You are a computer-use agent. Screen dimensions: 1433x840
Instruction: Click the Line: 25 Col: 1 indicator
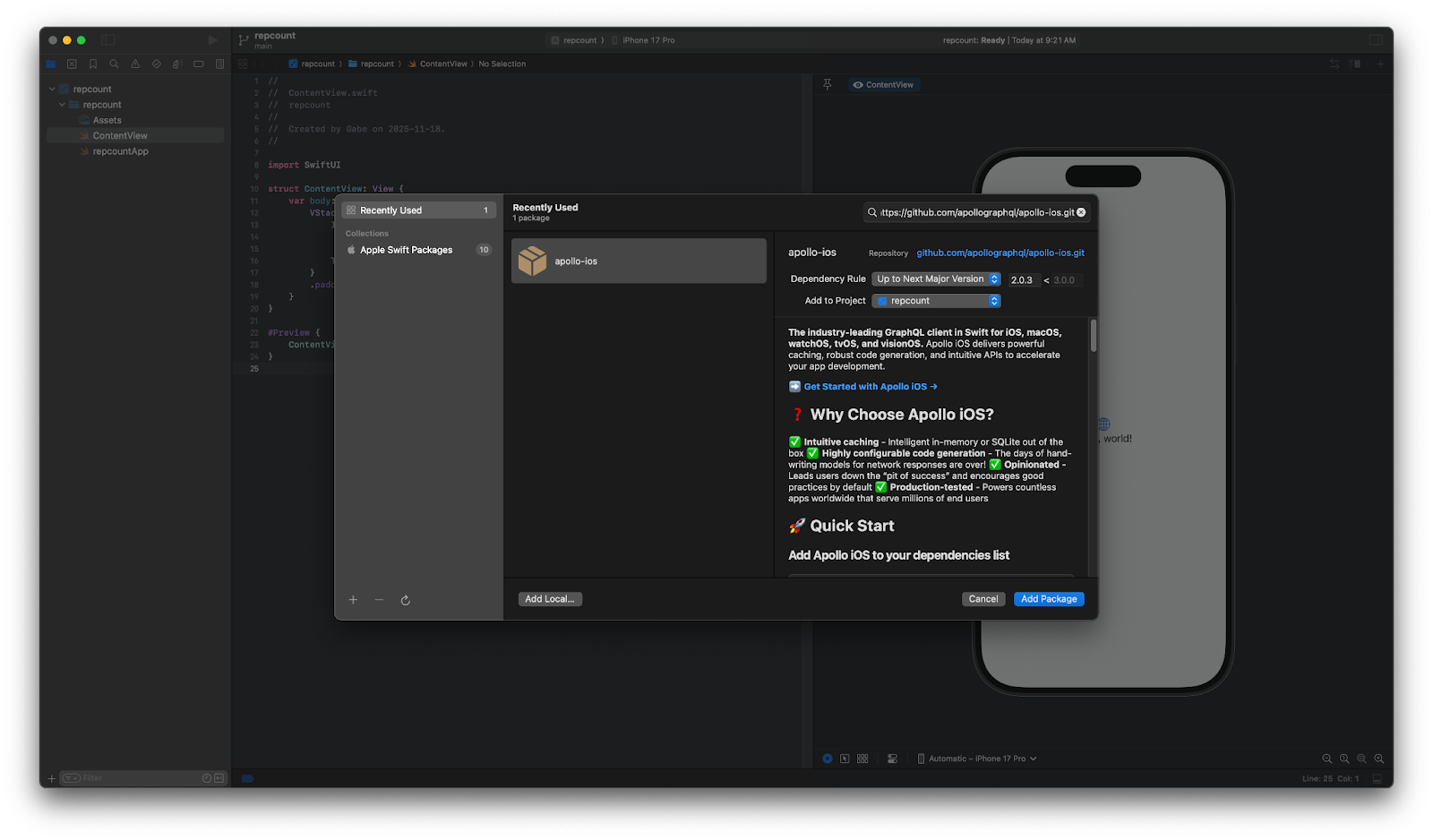1330,779
